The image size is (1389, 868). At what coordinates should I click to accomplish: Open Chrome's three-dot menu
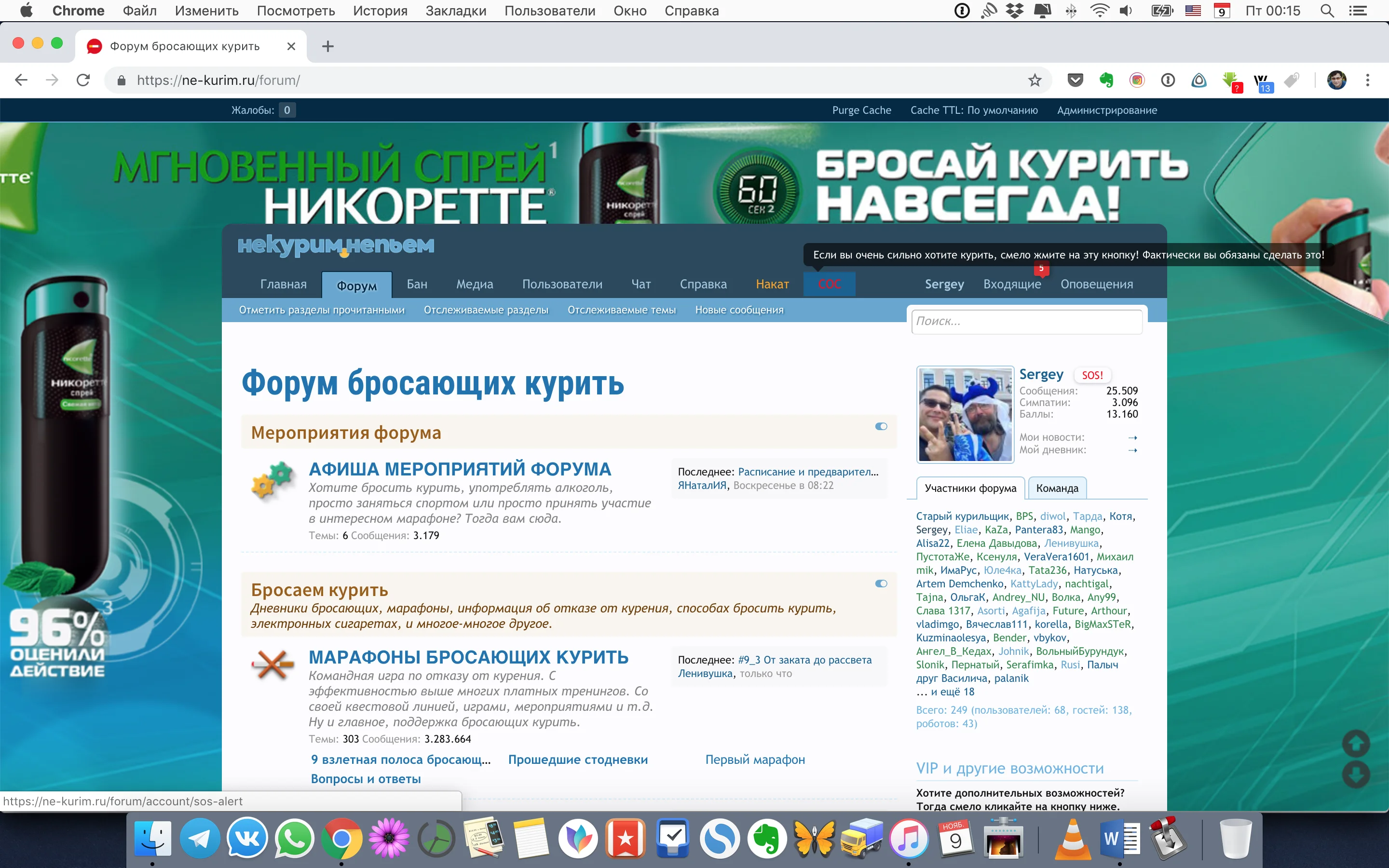coord(1367,81)
